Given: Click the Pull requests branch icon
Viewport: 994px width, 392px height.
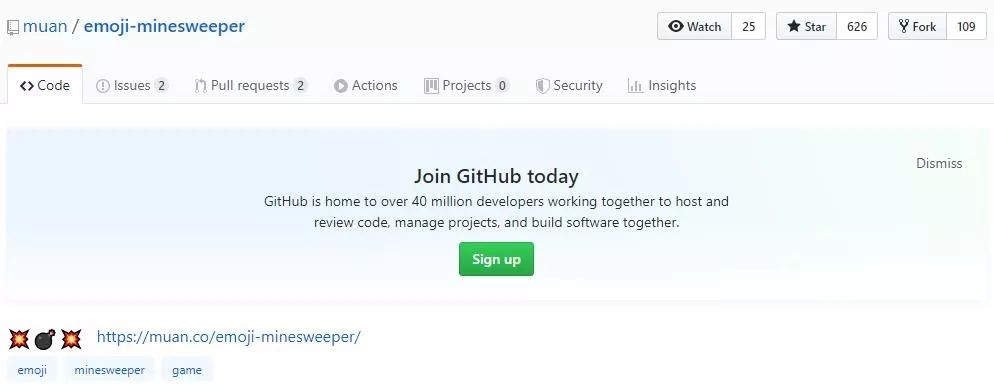Looking at the screenshot, I should pyautogui.click(x=200, y=86).
